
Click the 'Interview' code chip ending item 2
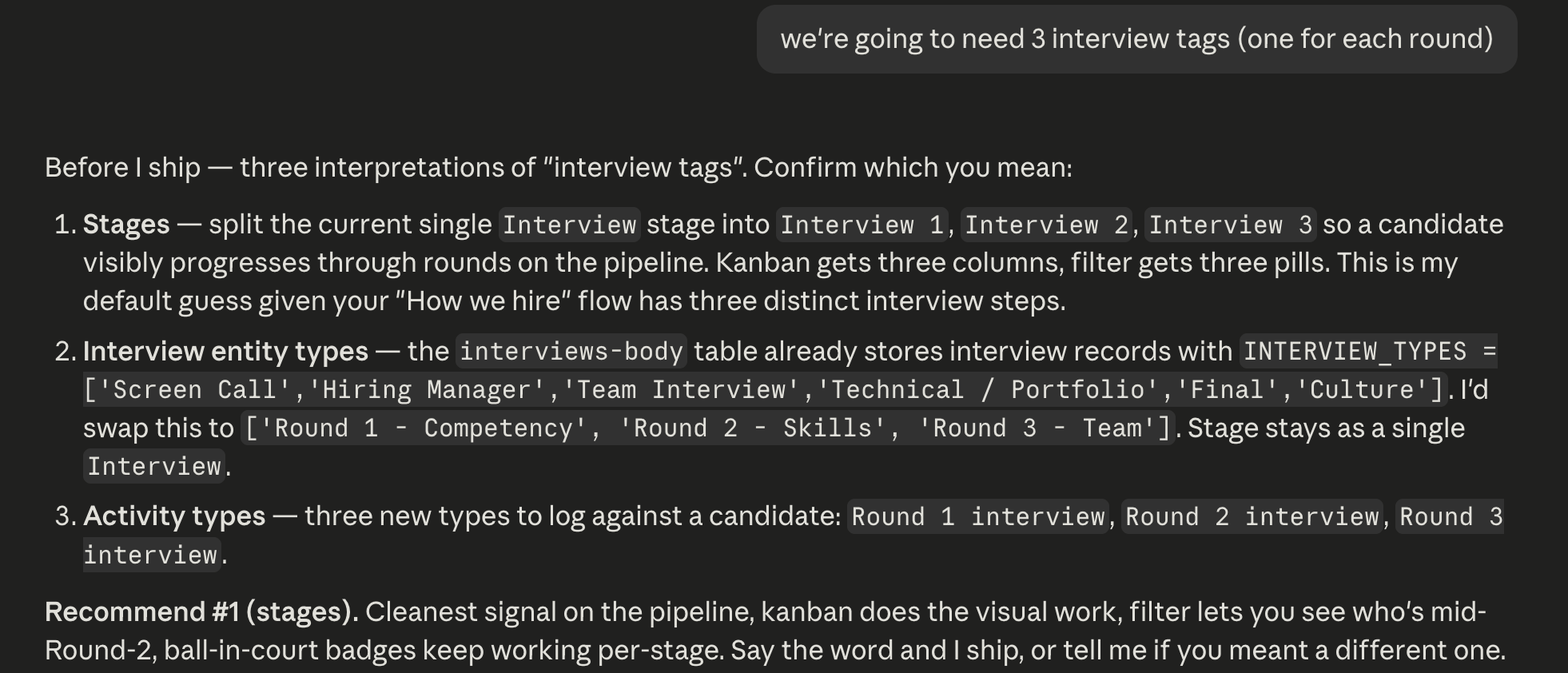point(154,467)
